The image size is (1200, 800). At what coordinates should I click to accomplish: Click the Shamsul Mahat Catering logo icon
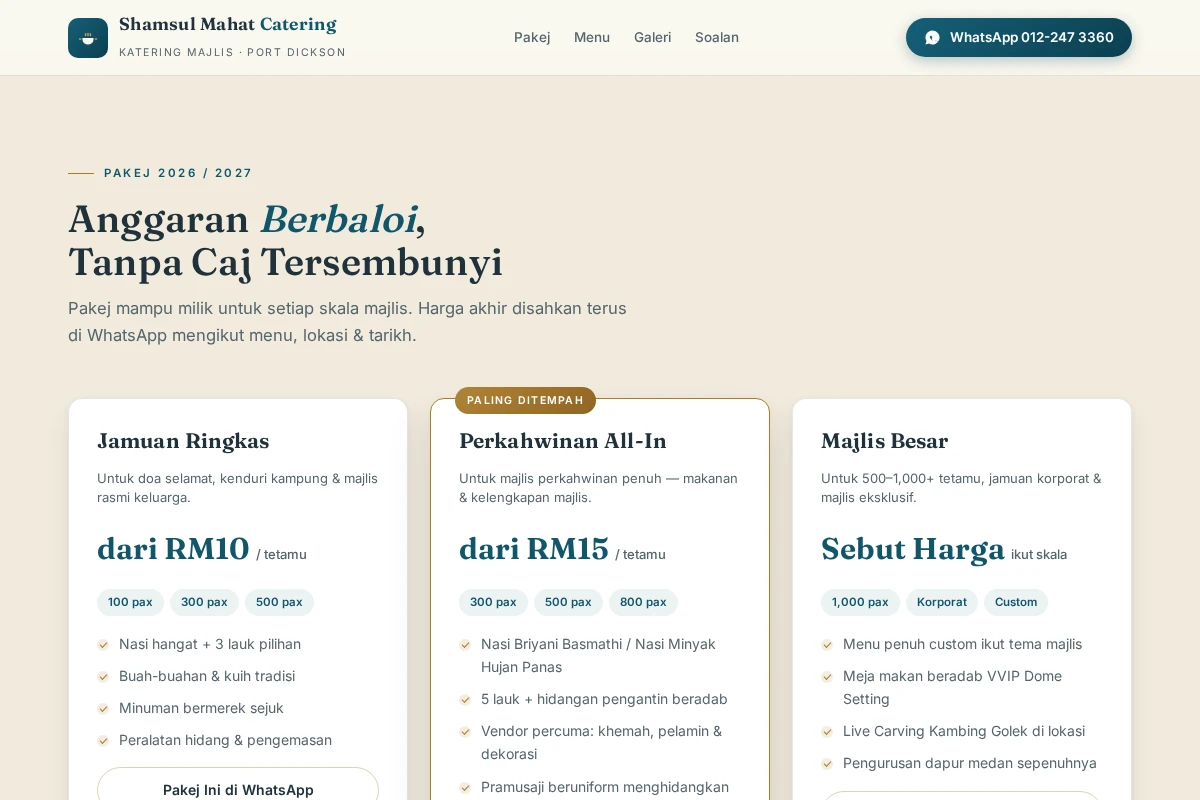click(x=88, y=38)
